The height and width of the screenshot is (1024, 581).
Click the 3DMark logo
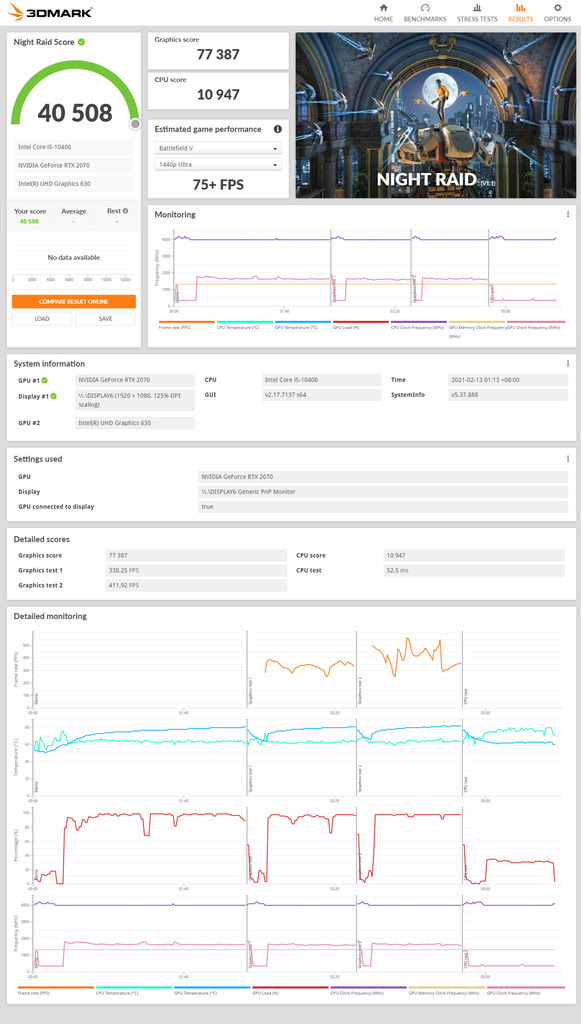pyautogui.click(x=50, y=12)
